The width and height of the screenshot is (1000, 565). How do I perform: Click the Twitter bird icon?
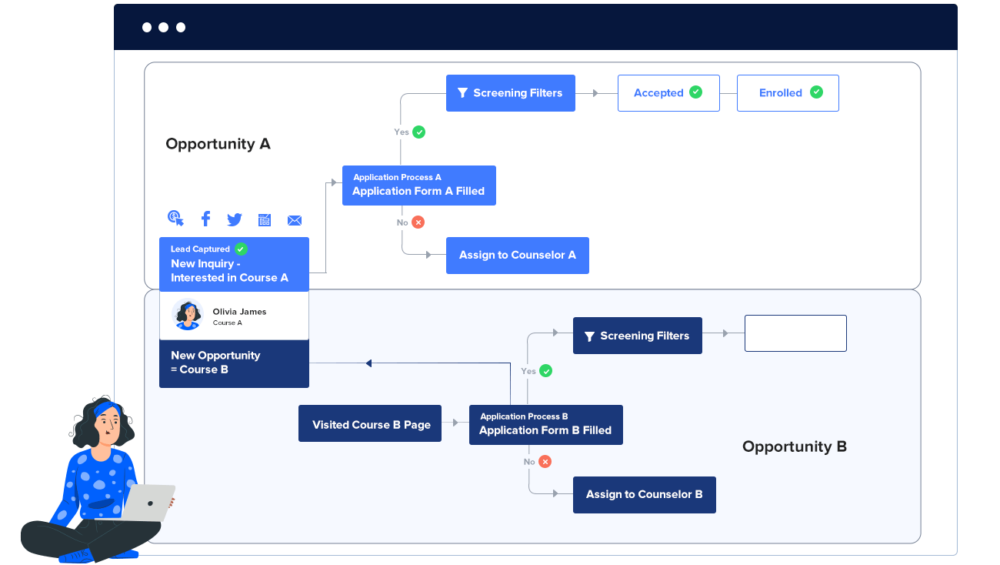point(234,220)
